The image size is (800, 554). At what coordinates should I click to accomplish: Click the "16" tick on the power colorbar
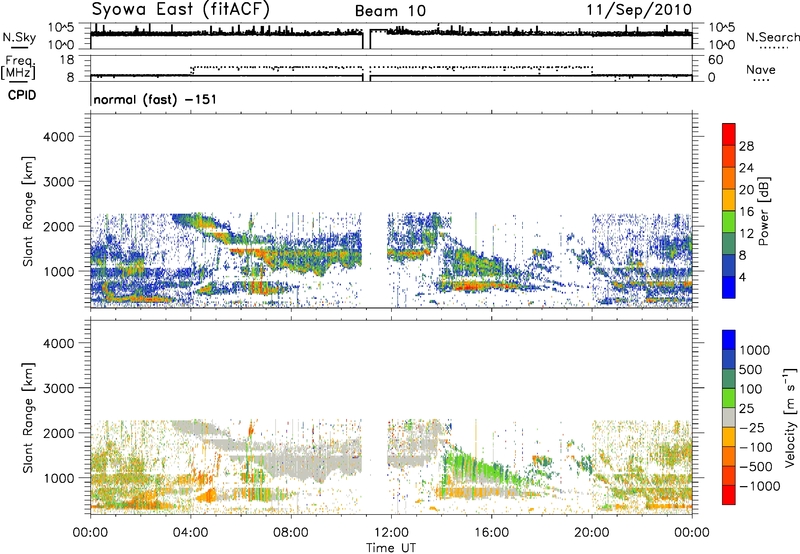coord(746,211)
